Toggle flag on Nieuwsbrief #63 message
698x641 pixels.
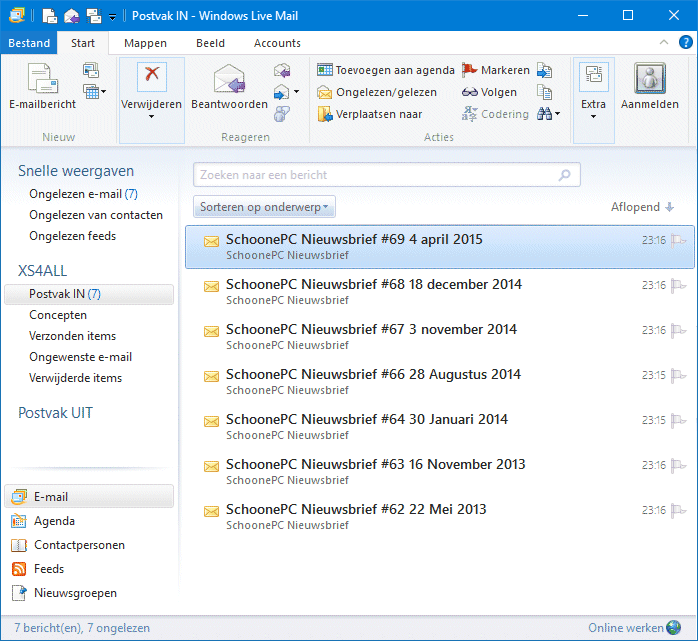(678, 465)
